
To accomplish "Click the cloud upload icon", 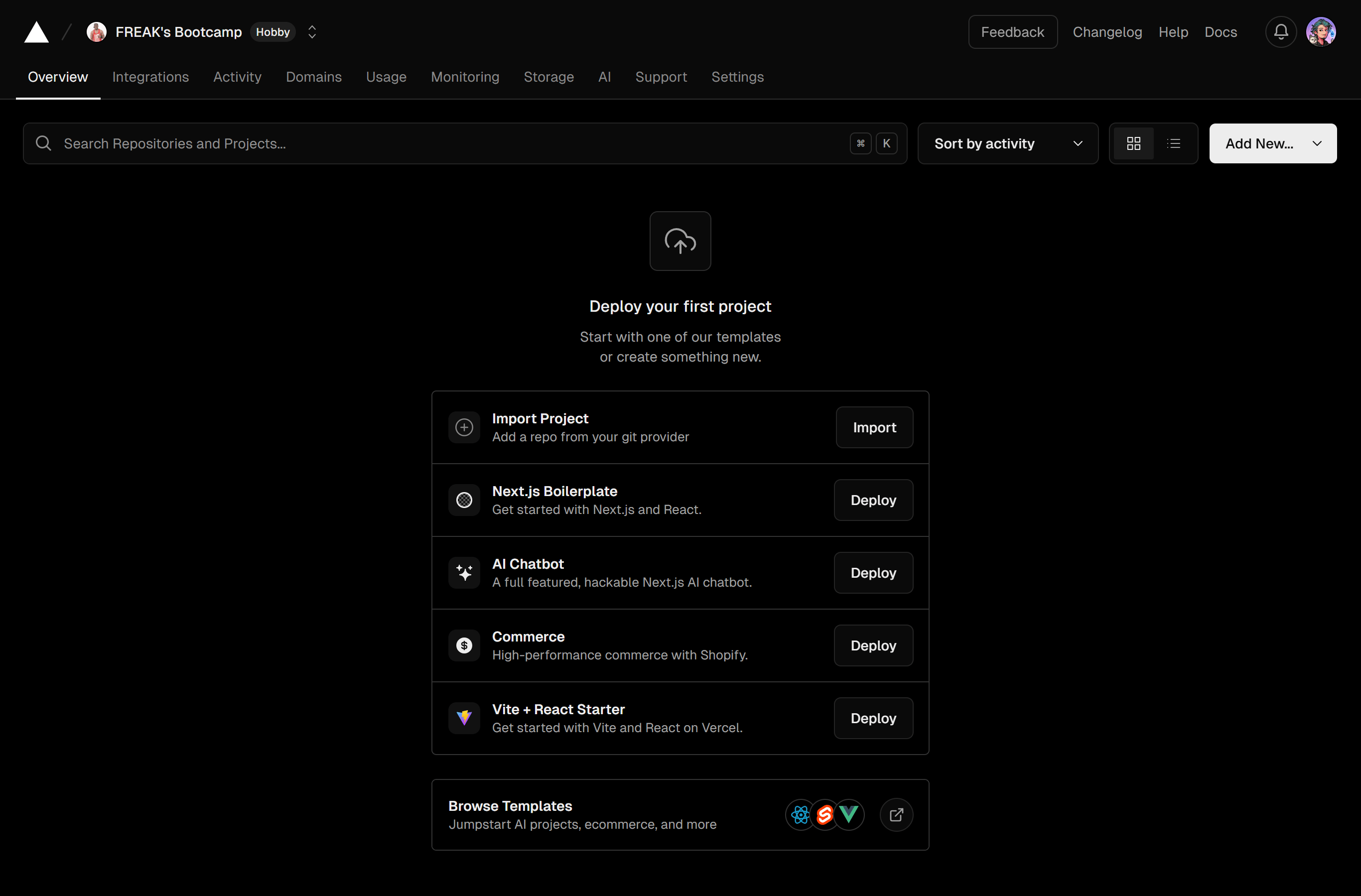I will pyautogui.click(x=680, y=241).
